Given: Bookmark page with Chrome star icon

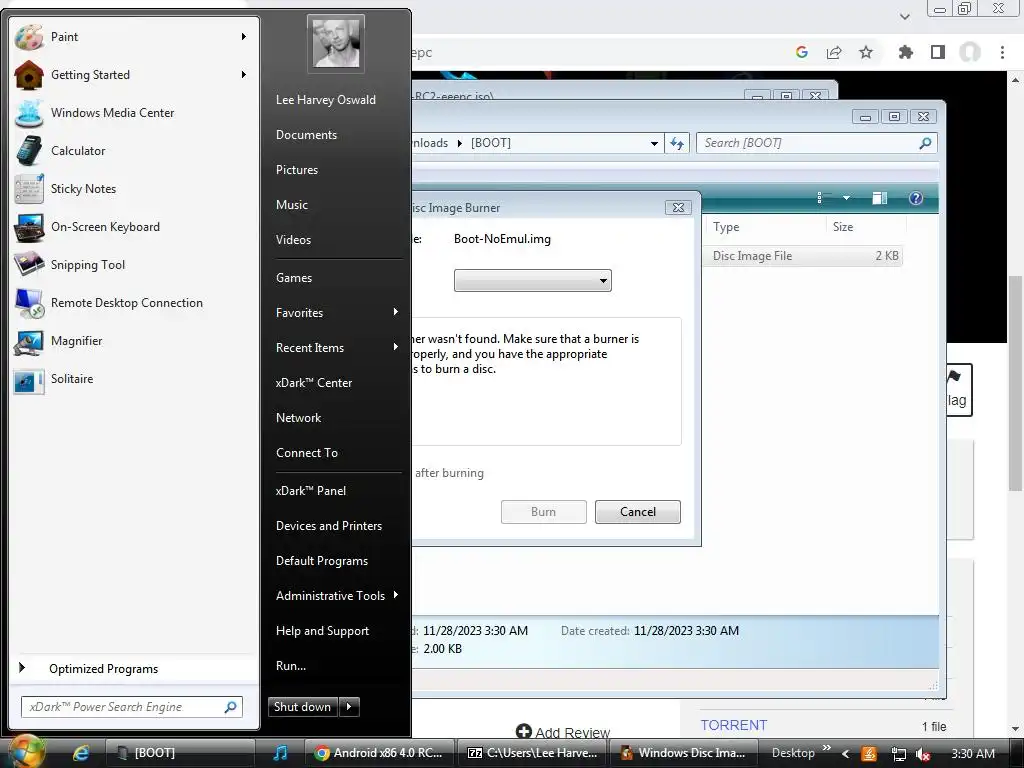Looking at the screenshot, I should (x=866, y=52).
